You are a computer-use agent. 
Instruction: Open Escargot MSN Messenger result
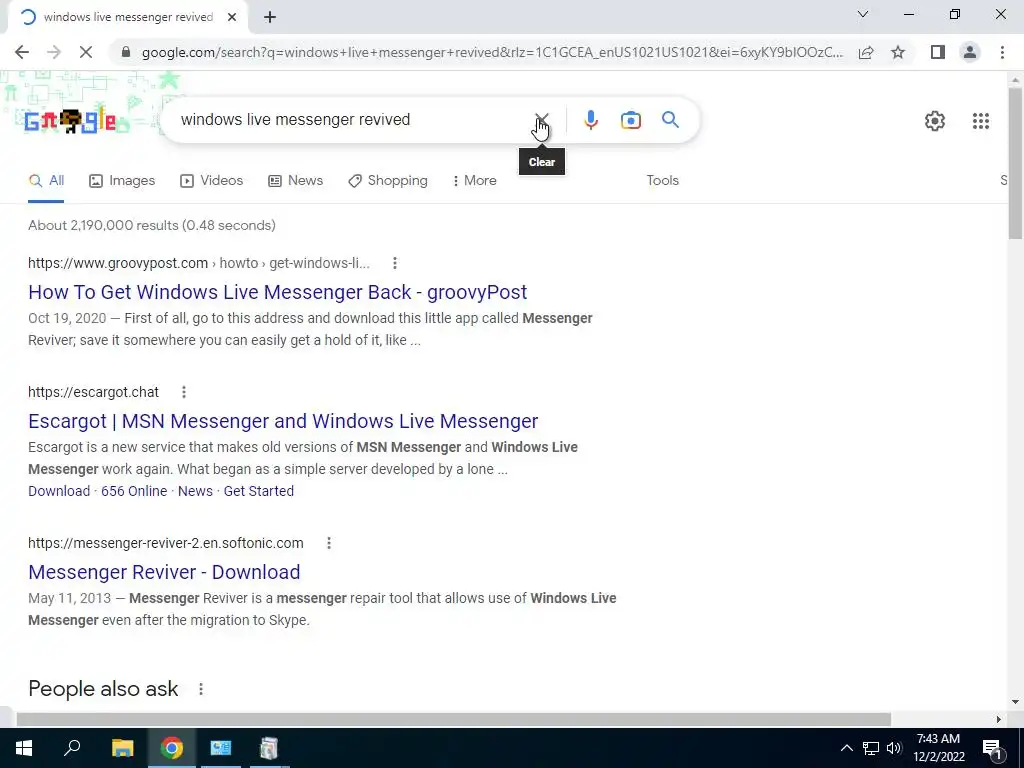coord(283,421)
